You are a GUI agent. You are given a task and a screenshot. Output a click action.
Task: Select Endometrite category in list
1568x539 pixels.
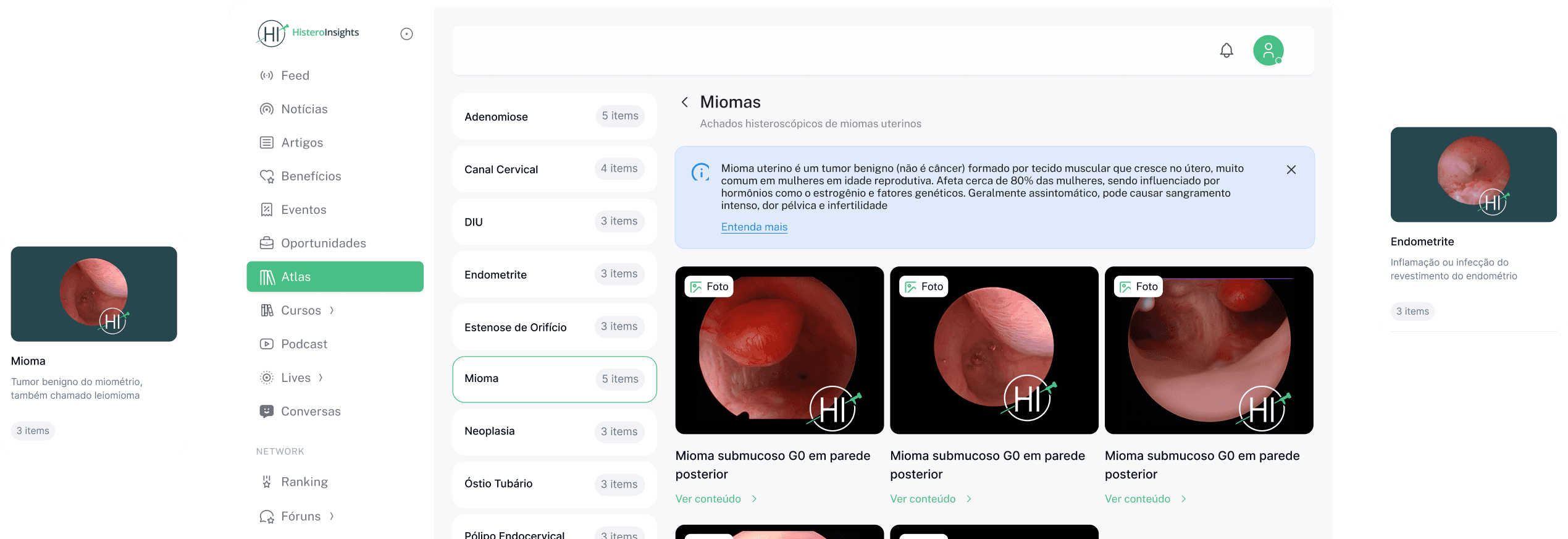pos(554,274)
